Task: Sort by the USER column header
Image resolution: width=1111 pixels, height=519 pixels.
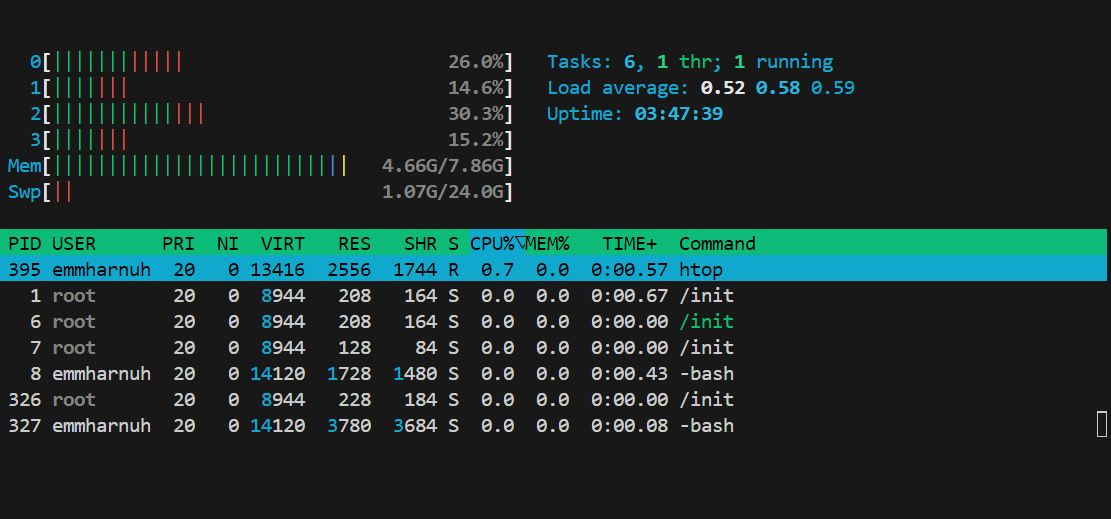Action: (74, 243)
